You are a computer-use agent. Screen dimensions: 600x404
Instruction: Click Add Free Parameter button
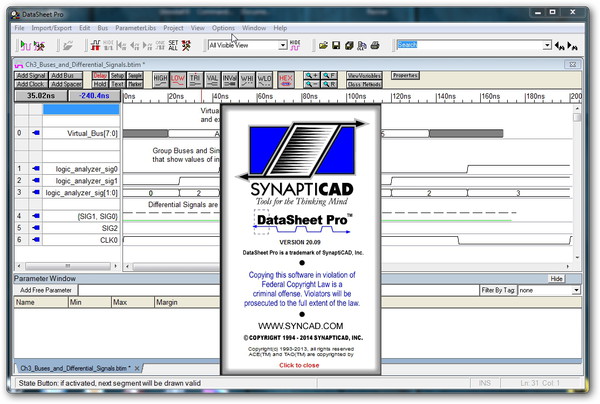point(46,290)
